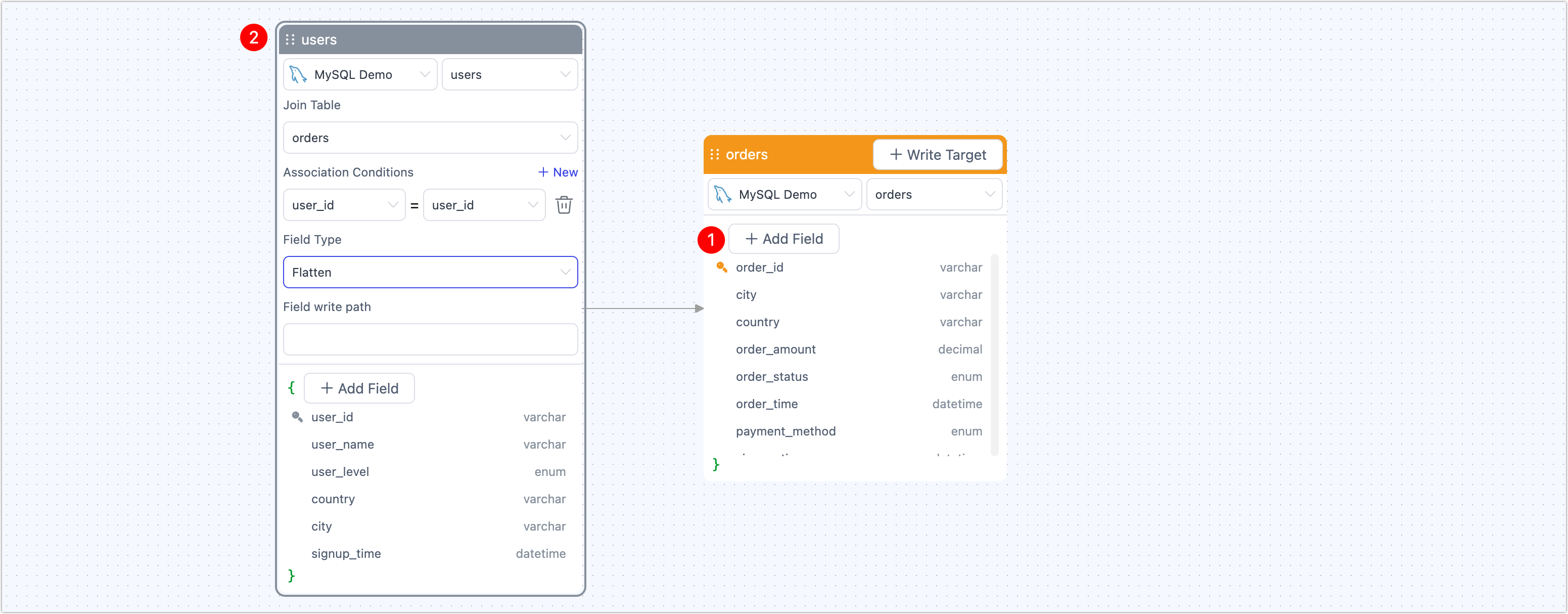
Task: Click the gray key icon beside user_id field
Action: pyautogui.click(x=297, y=417)
